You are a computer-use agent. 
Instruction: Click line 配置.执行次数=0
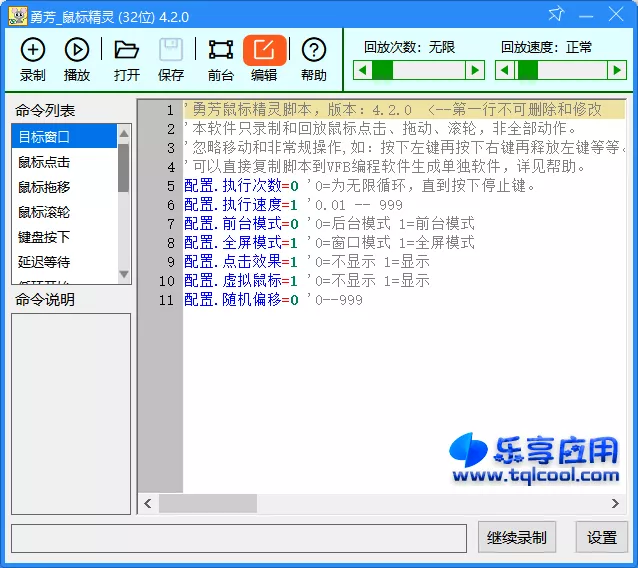241,186
